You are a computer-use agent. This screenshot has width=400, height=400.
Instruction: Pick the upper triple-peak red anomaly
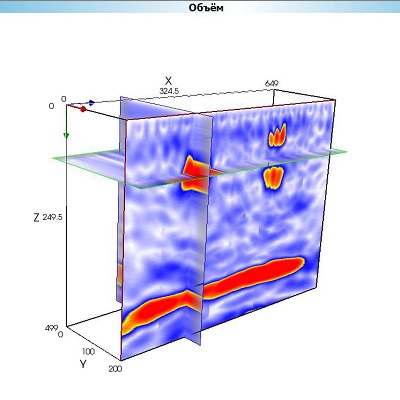click(278, 135)
